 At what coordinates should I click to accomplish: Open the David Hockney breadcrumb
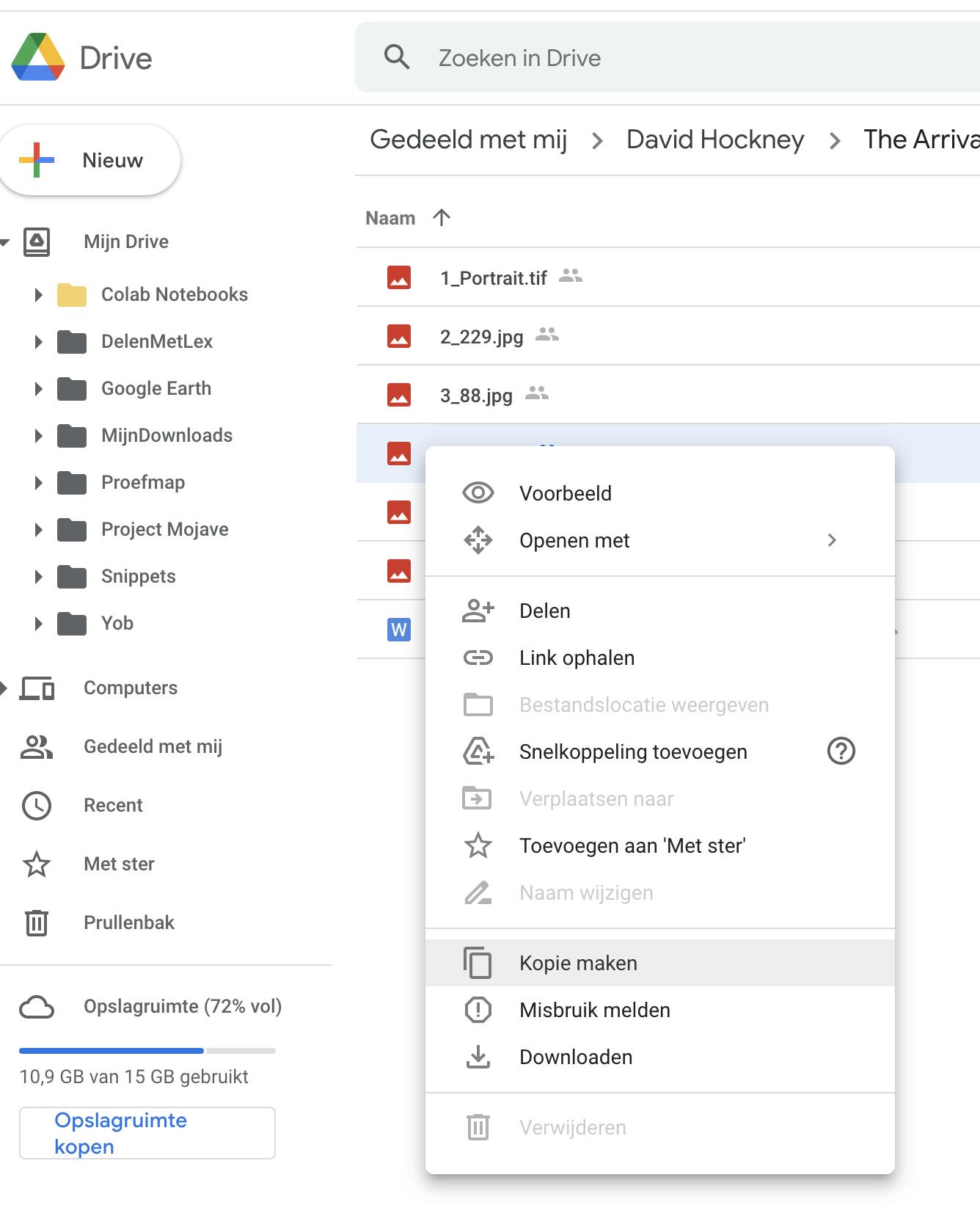pyautogui.click(x=715, y=139)
